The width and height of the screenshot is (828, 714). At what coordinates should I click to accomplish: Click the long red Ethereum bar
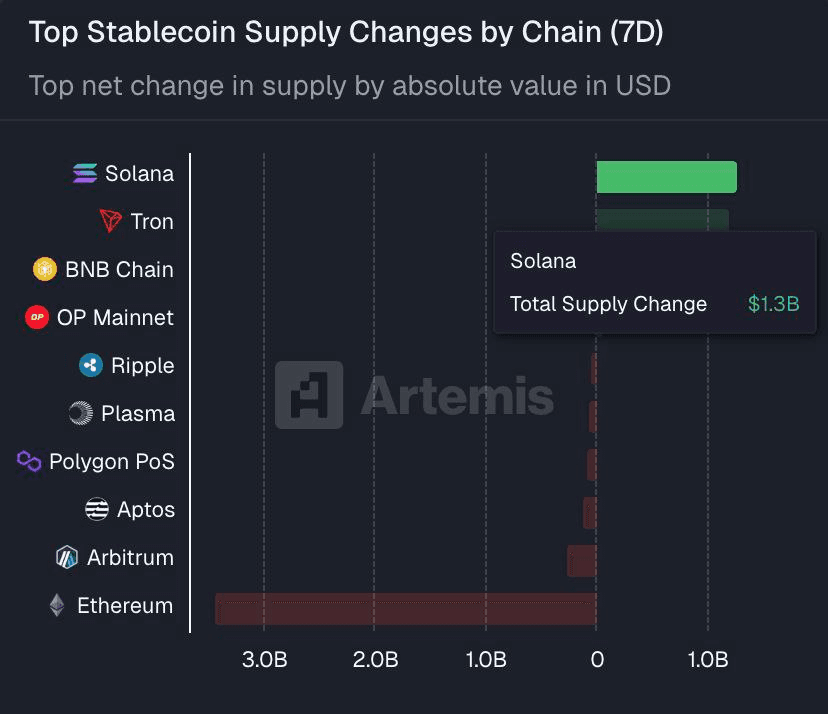click(405, 608)
